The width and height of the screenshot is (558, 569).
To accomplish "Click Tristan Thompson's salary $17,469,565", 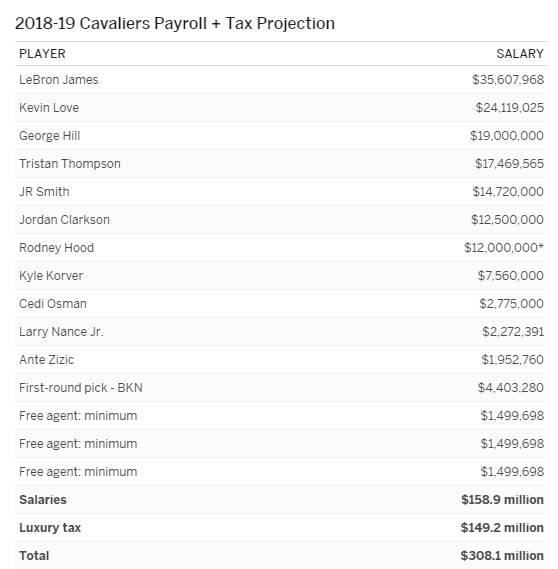I will (509, 163).
